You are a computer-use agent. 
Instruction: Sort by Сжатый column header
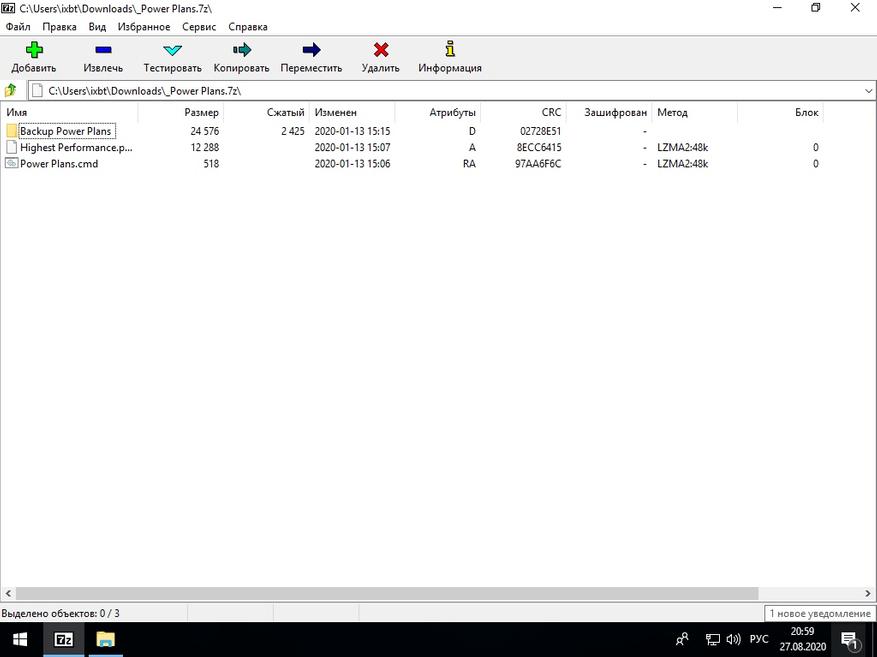[266, 112]
